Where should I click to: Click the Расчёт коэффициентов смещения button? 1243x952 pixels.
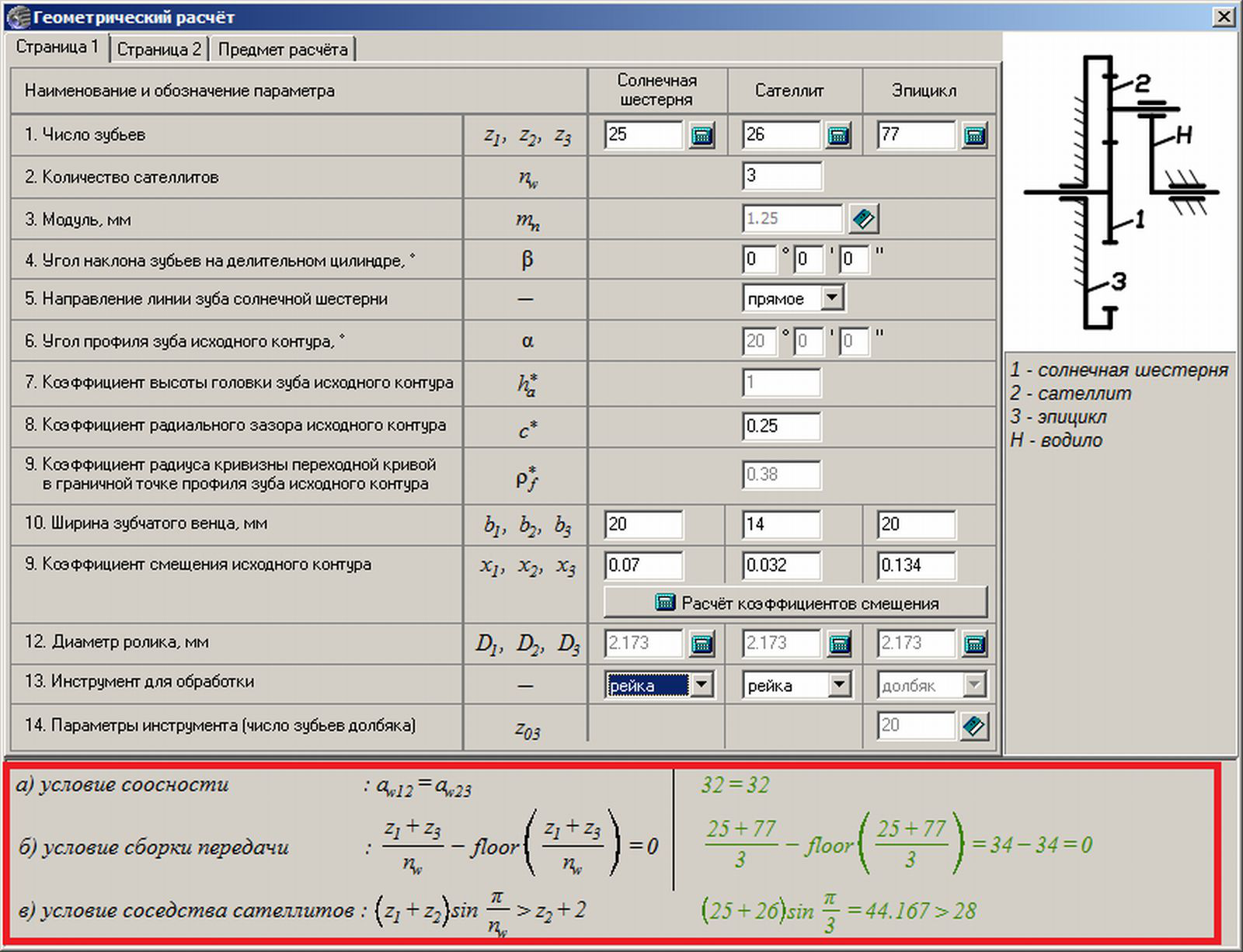pyautogui.click(x=796, y=603)
